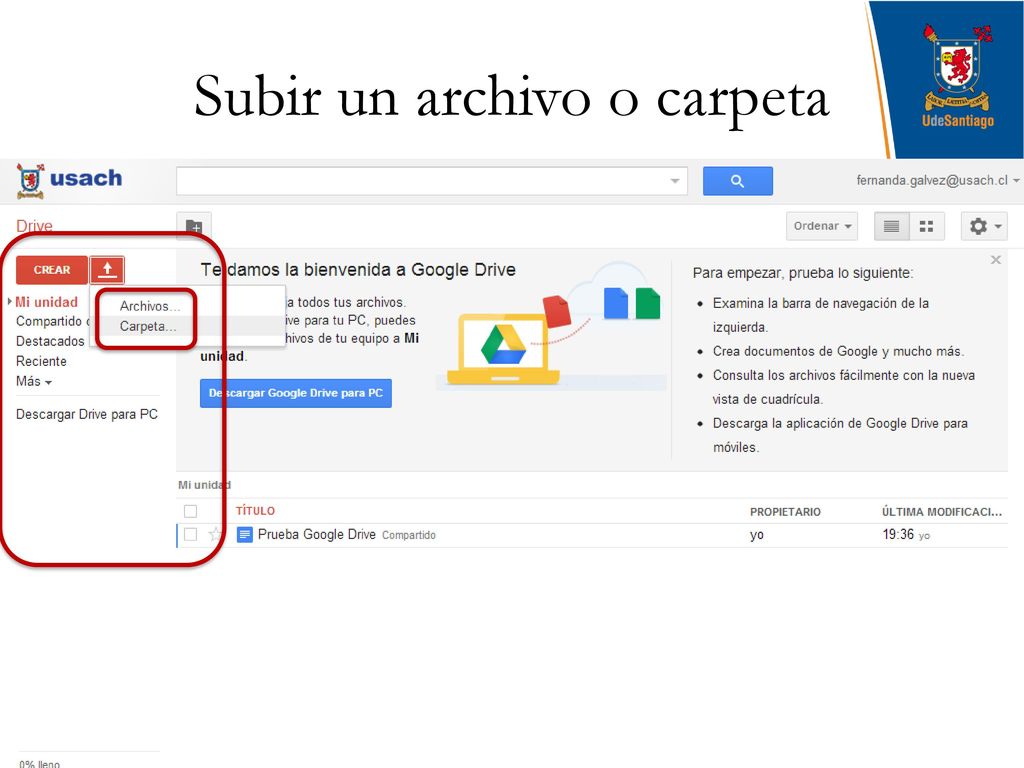Screen dimensions: 1024x768
Task: Click into the Drive search field
Action: pos(421,181)
